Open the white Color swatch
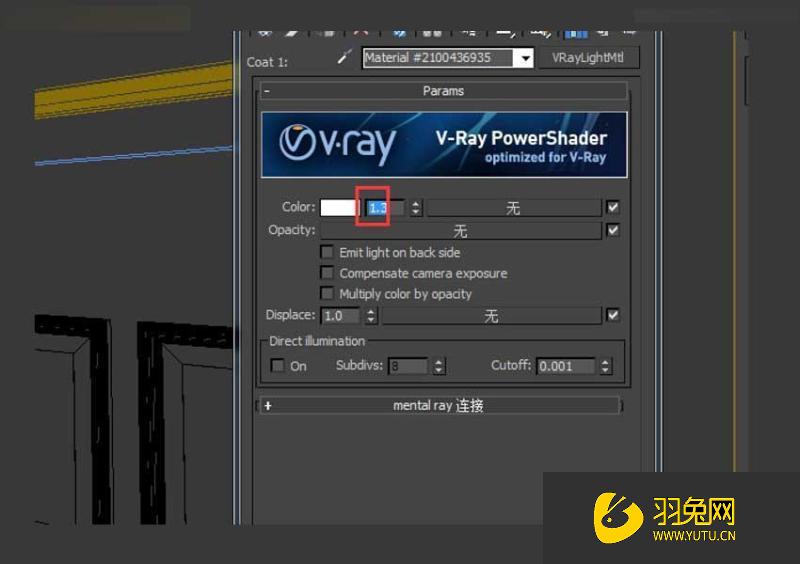Screen dimensions: 800x564 pyautogui.click(x=338, y=207)
